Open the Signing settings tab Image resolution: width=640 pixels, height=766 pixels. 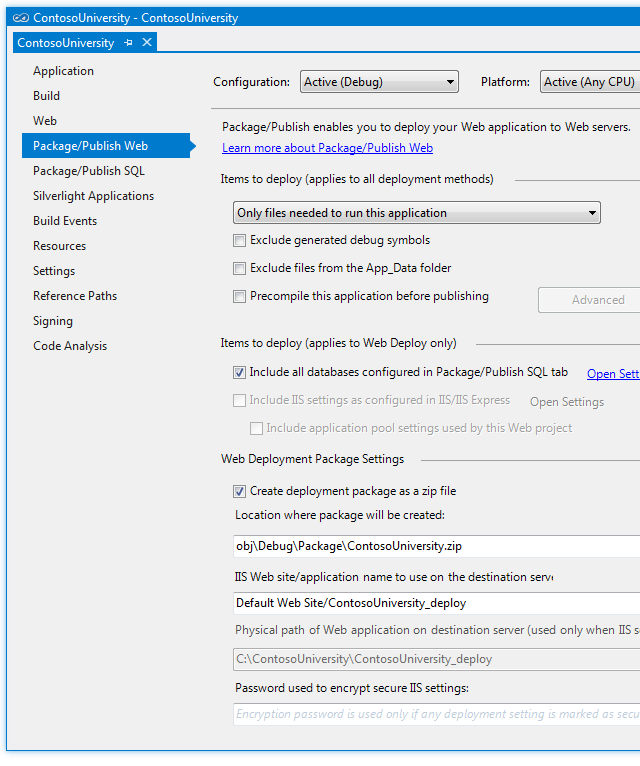[x=53, y=321]
